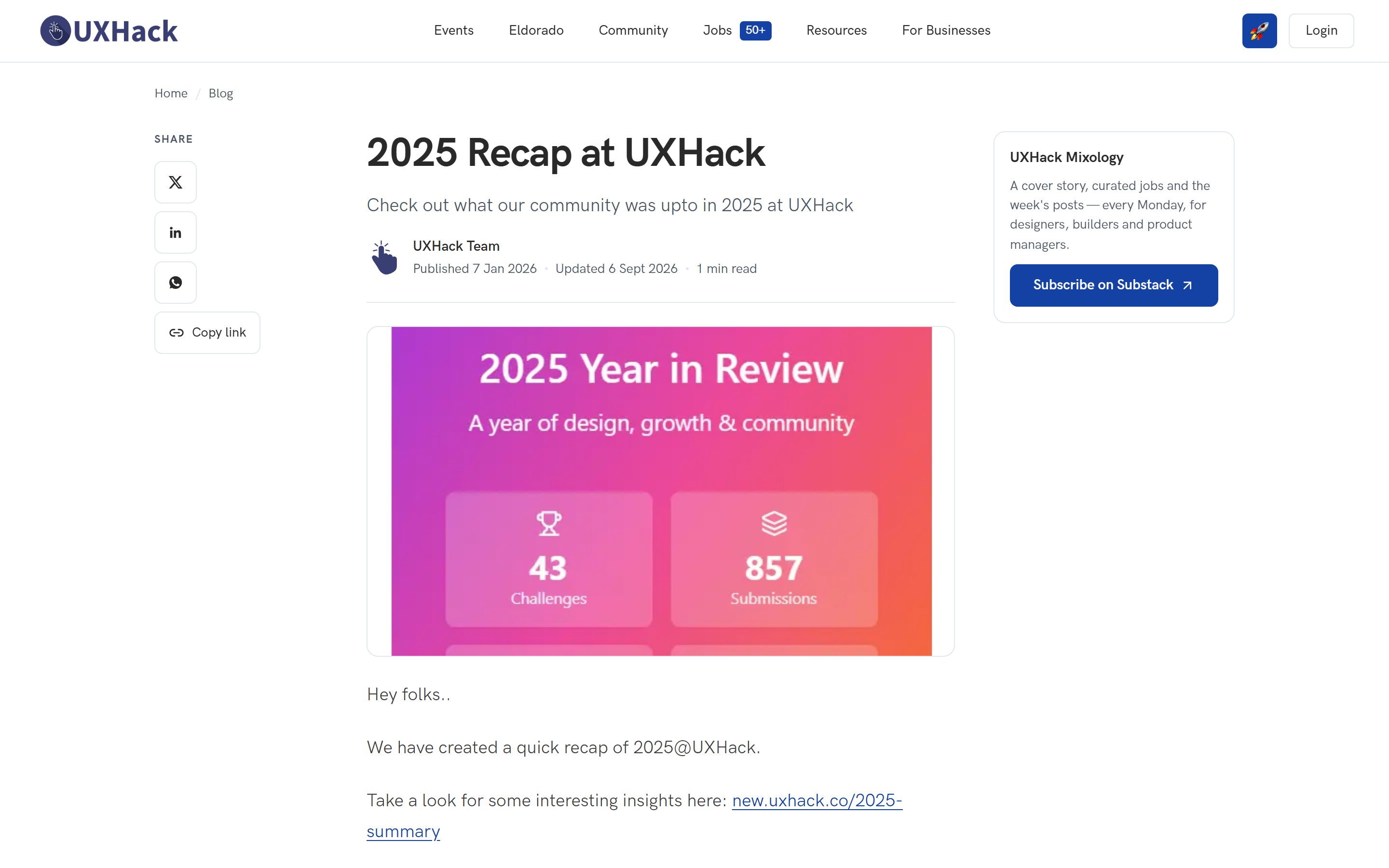The height and width of the screenshot is (868, 1389).
Task: Click the 2025 Recap at UXHack heading
Action: click(x=566, y=153)
